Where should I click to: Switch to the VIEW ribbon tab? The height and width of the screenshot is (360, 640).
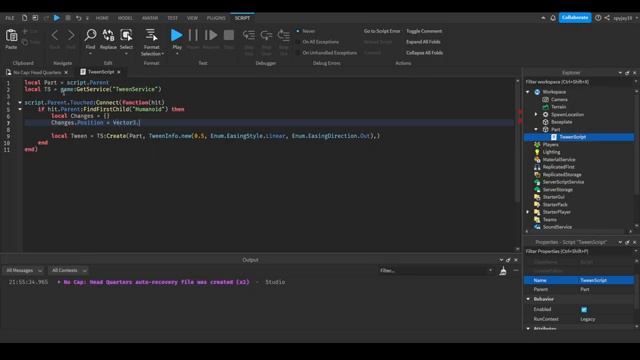192,18
